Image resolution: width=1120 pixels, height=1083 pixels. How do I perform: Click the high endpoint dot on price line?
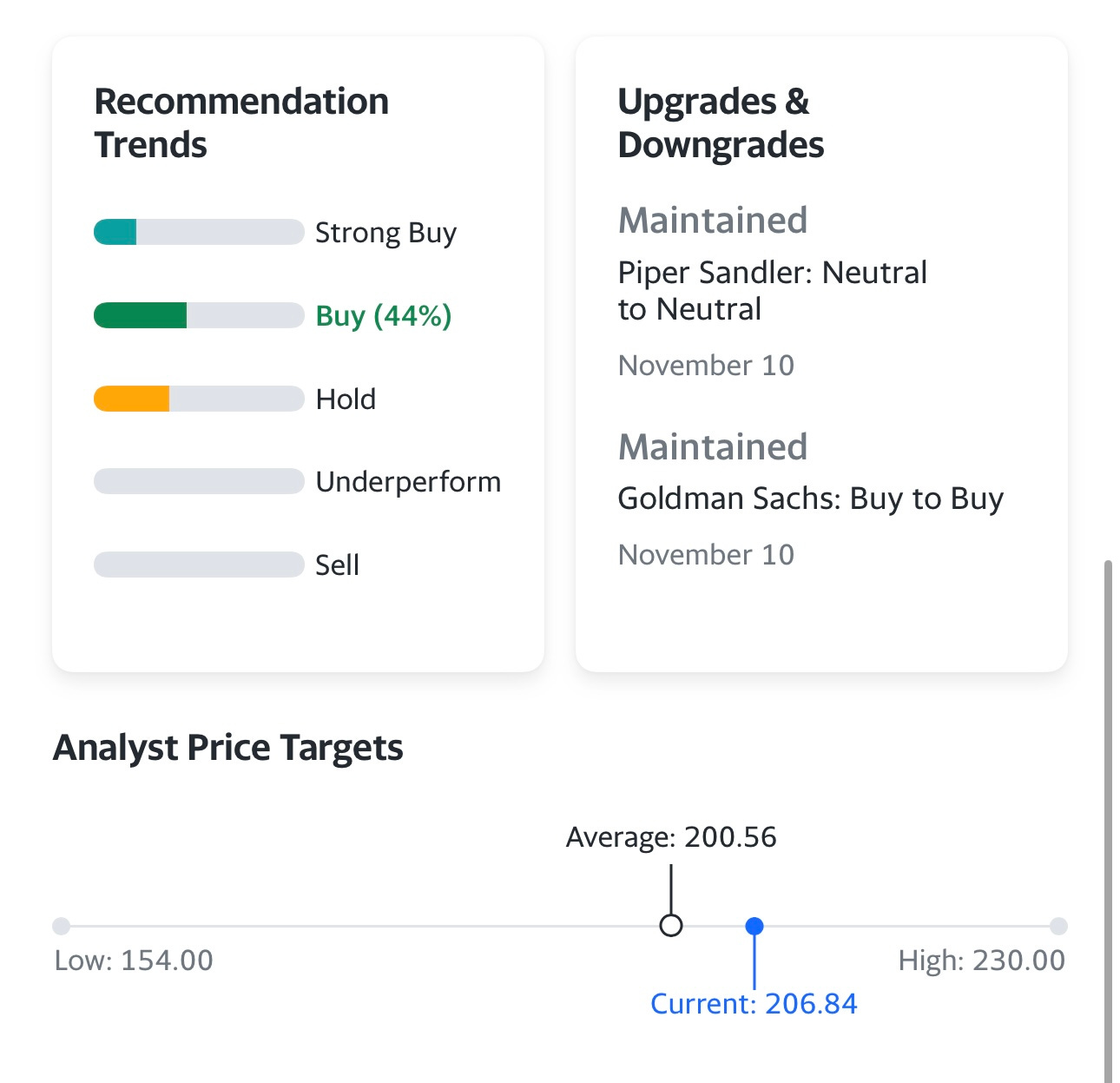tap(1059, 926)
